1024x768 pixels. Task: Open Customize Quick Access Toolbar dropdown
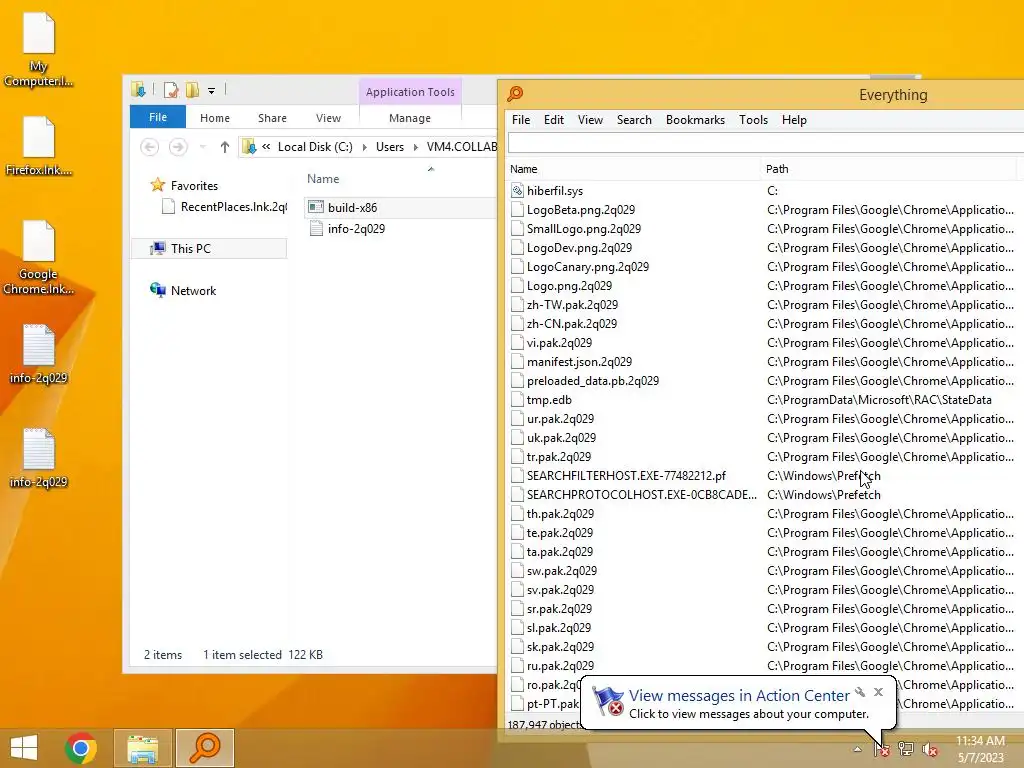click(211, 91)
